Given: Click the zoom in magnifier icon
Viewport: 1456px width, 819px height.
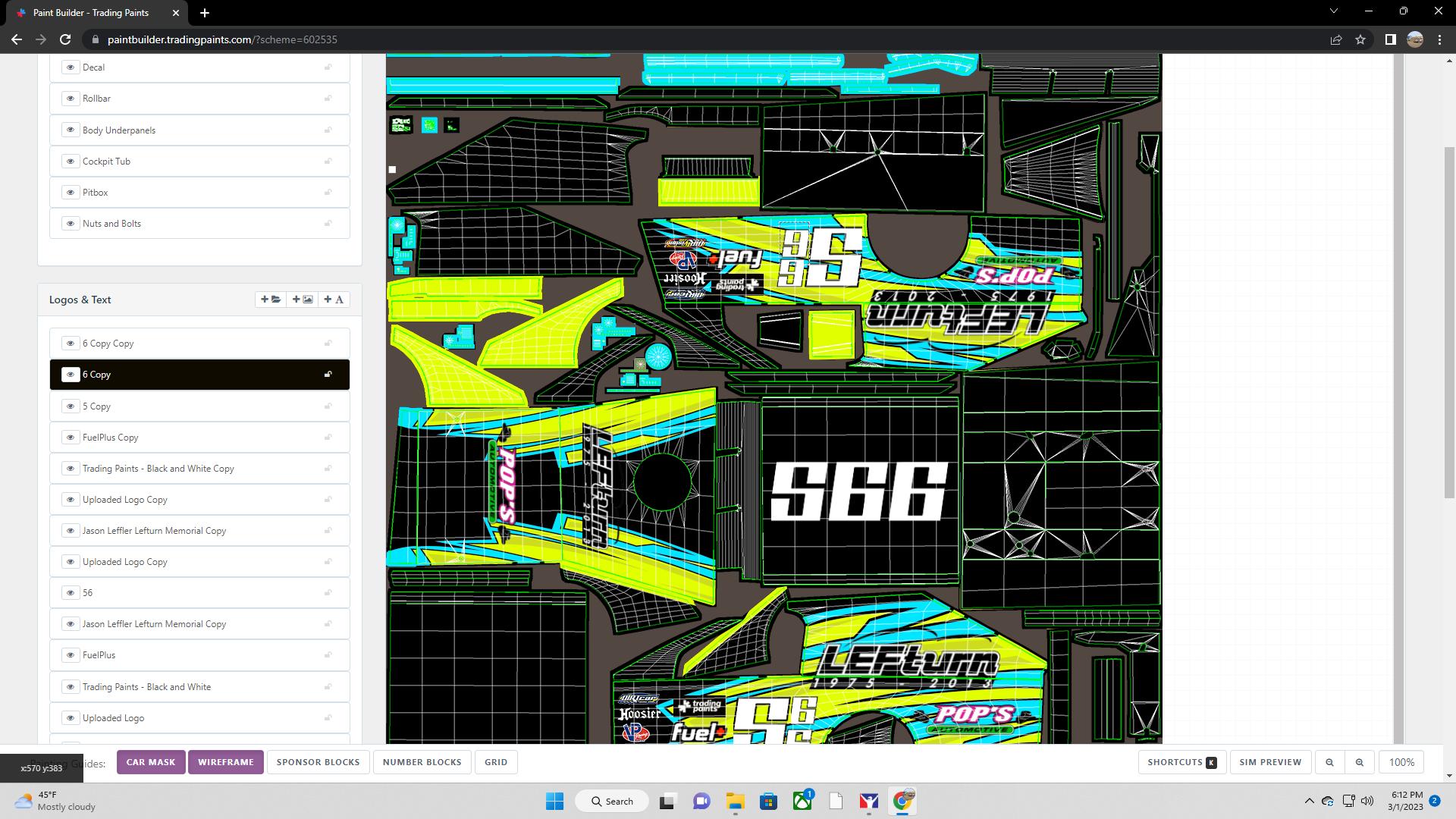Looking at the screenshot, I should click(1360, 762).
